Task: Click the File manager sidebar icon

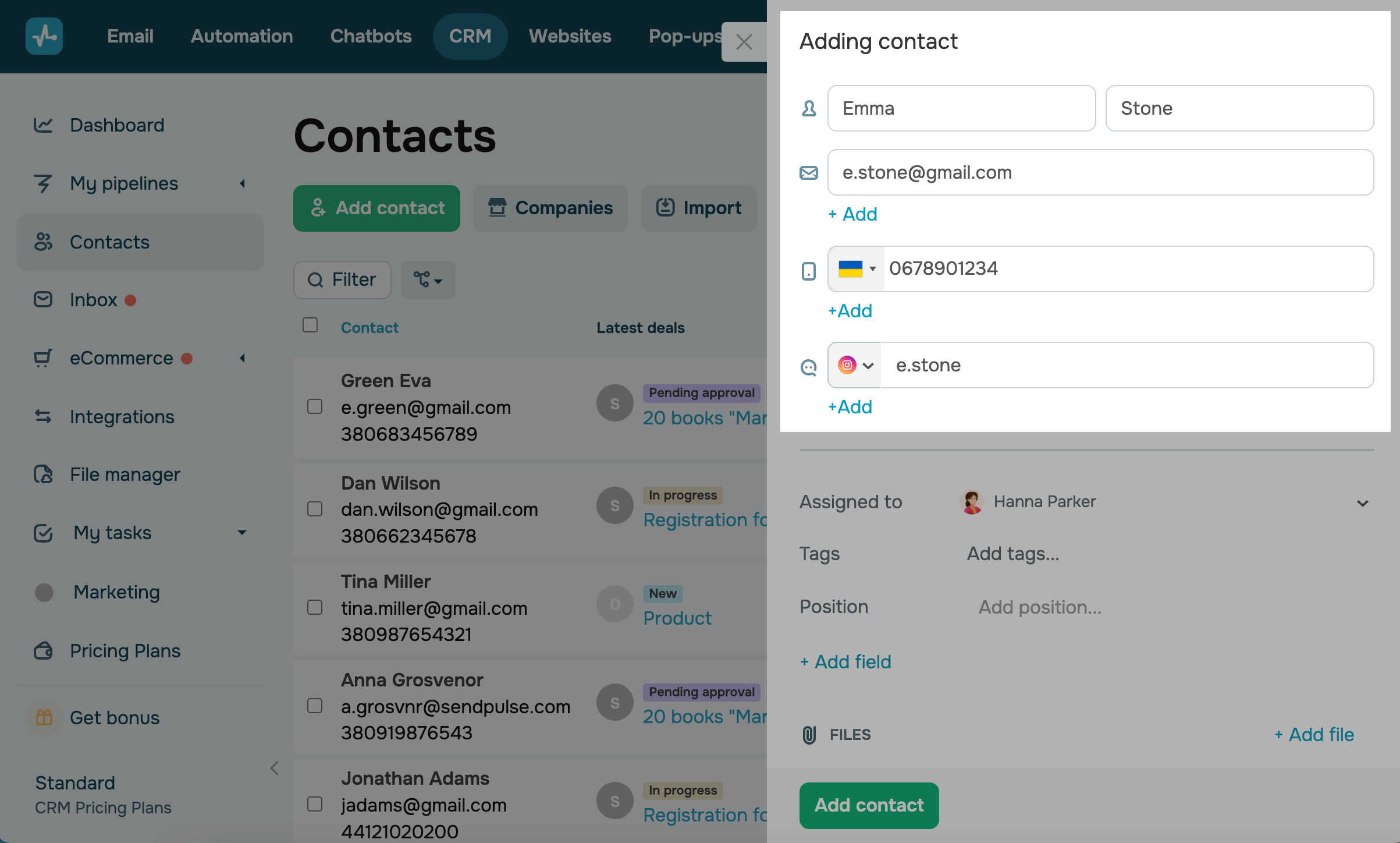Action: coord(43,474)
